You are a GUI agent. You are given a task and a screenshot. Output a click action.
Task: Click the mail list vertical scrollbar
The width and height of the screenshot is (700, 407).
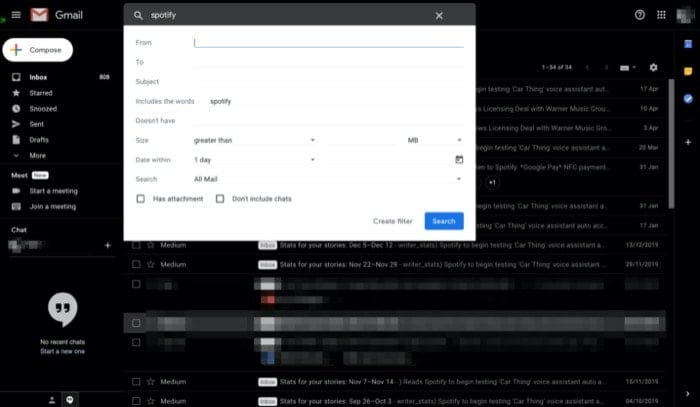coord(671,143)
